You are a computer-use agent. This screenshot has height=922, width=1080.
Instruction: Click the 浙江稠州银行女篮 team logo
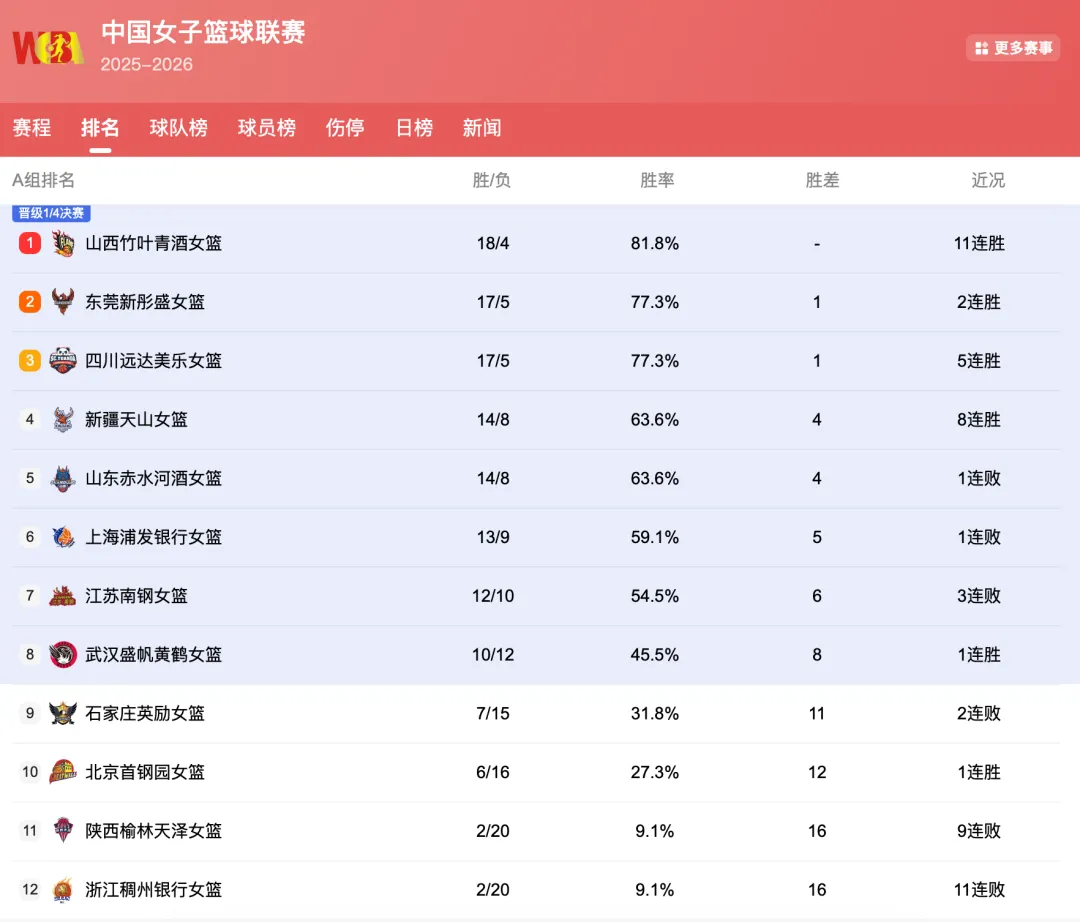click(x=63, y=890)
